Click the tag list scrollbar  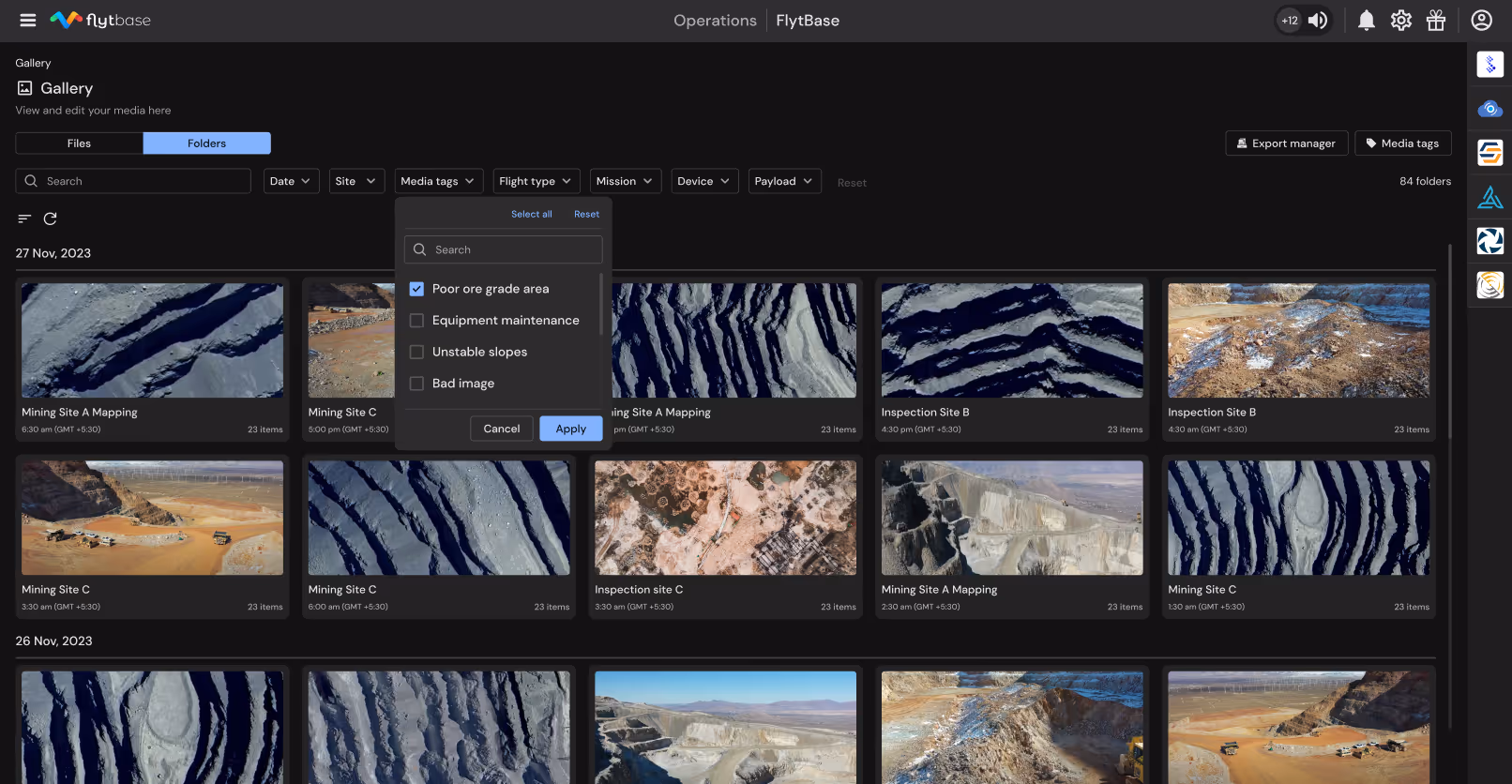(x=600, y=305)
